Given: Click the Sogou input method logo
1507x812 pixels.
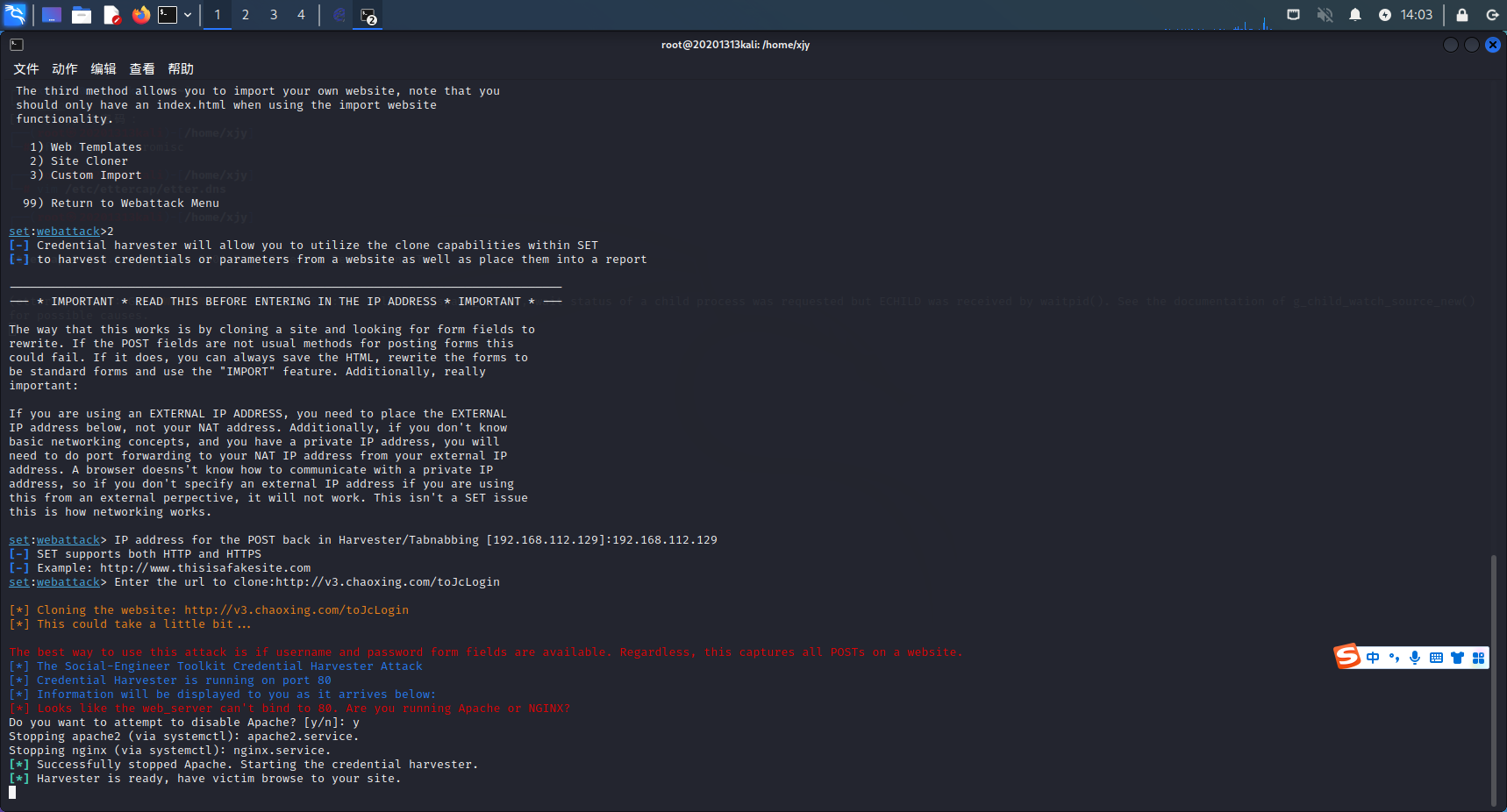Looking at the screenshot, I should click(1347, 656).
